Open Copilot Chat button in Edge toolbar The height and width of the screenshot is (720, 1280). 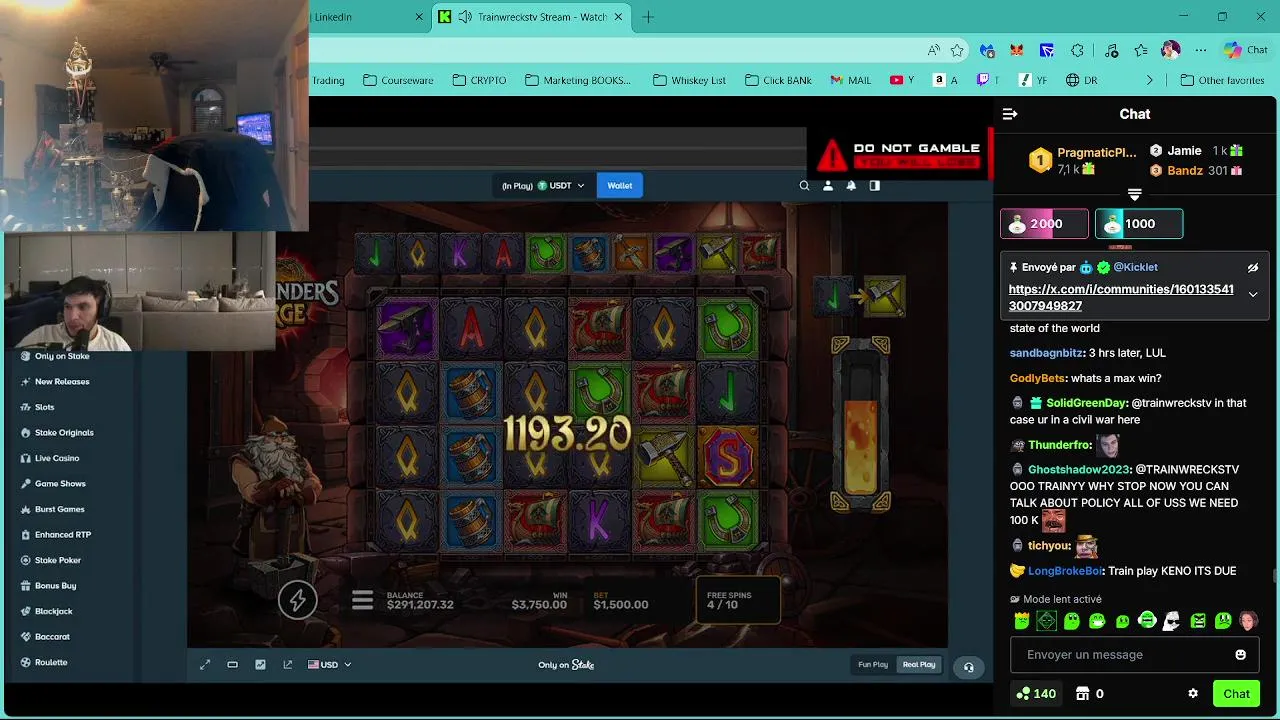click(x=1246, y=50)
